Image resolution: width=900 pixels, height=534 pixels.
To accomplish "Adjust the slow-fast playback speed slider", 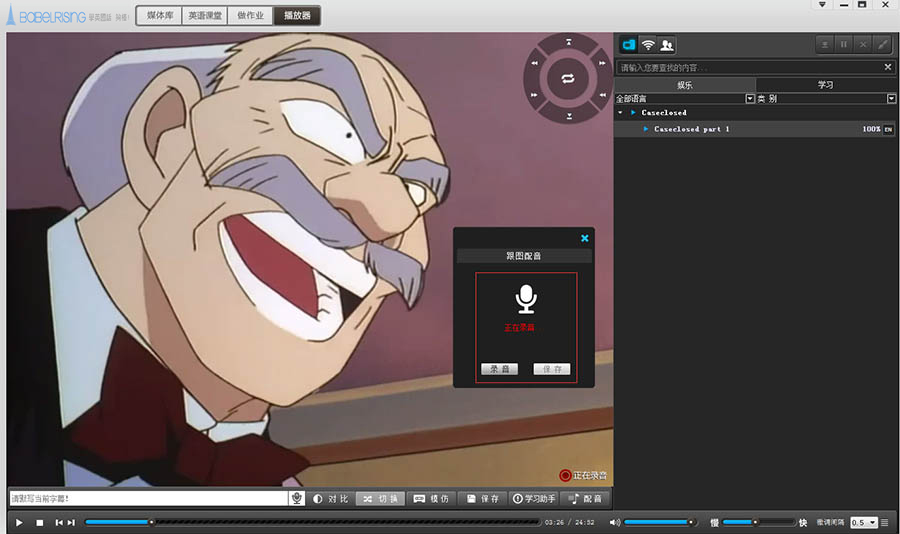I will (x=759, y=523).
